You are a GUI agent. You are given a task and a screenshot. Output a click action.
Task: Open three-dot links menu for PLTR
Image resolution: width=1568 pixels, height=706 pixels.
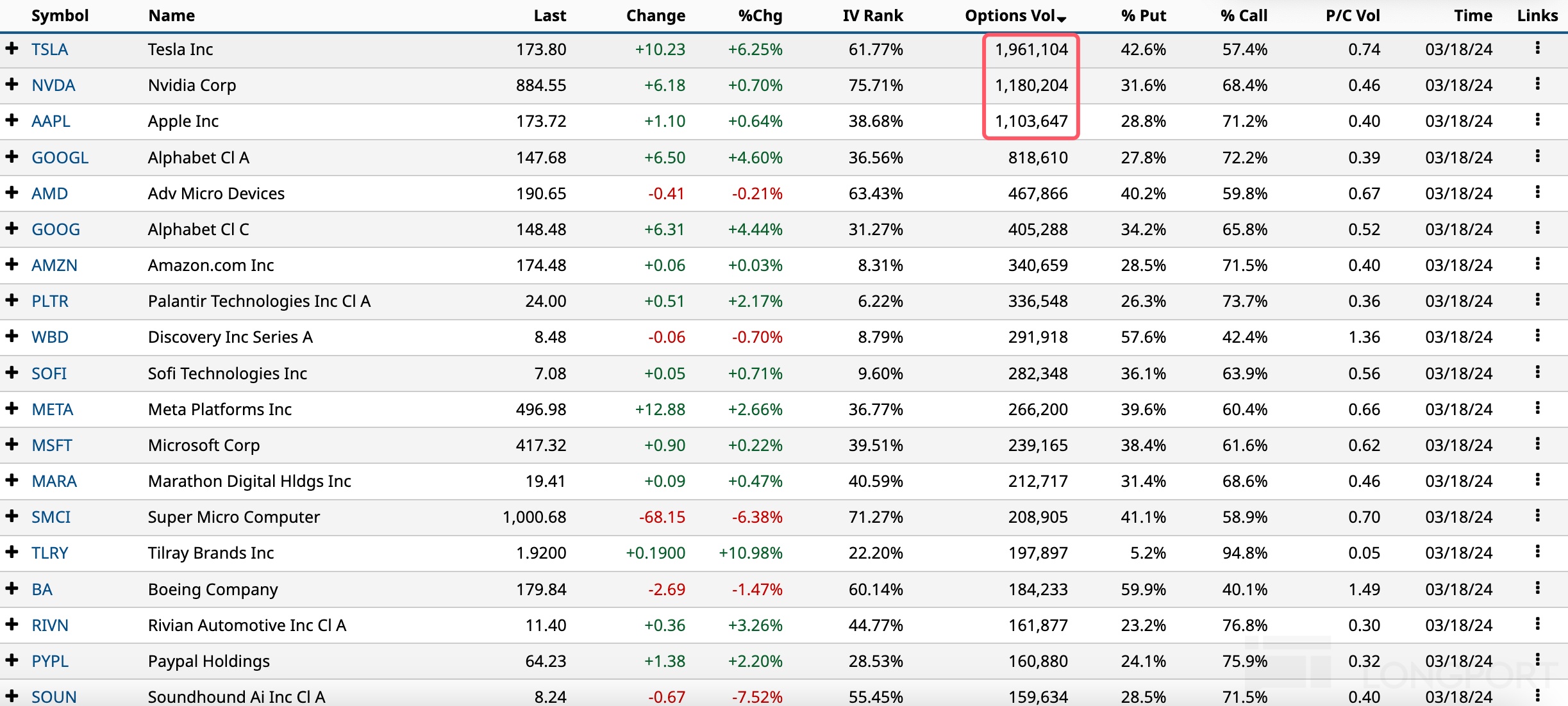[x=1537, y=300]
